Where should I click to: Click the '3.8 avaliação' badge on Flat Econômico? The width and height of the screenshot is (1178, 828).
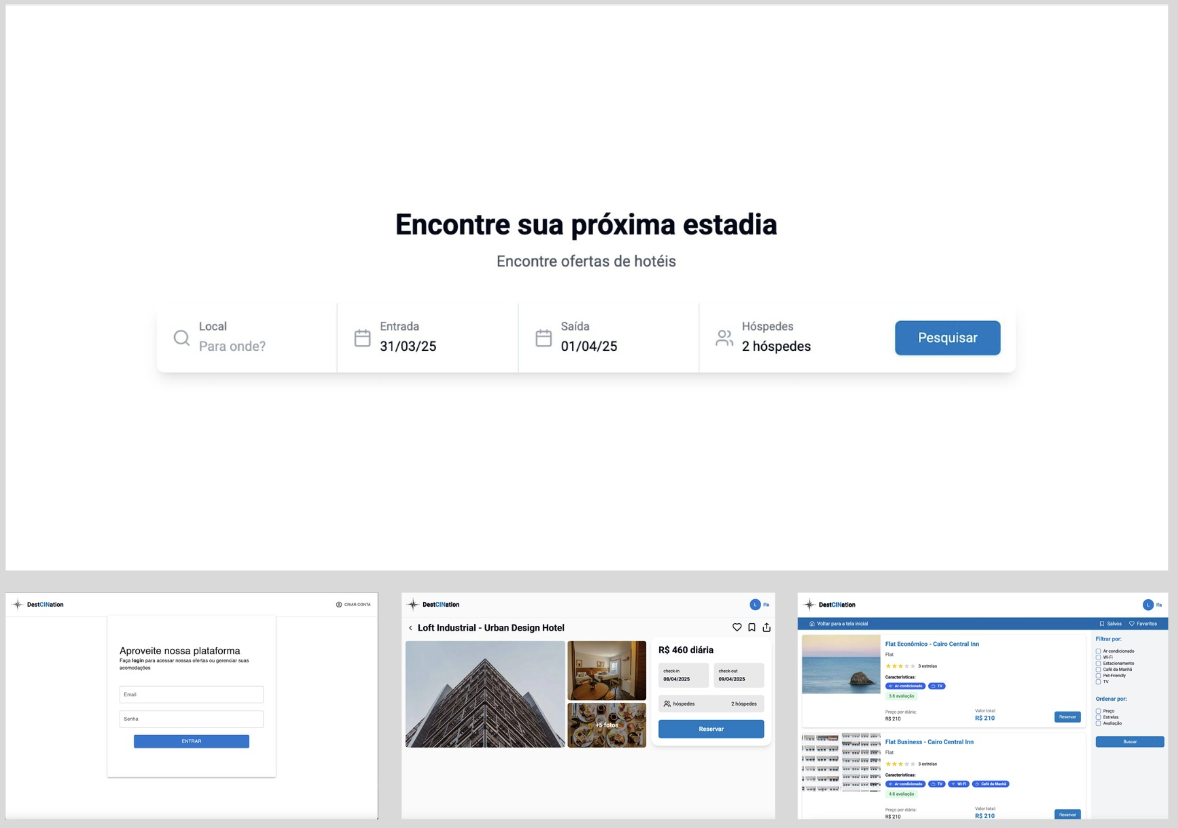902,697
